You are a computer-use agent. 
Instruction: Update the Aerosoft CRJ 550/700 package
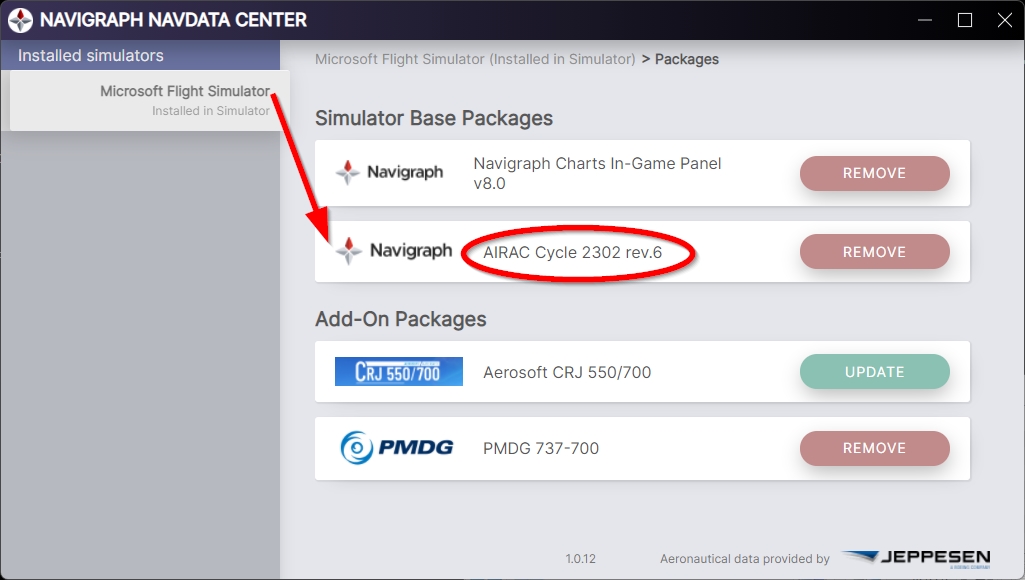(x=875, y=371)
